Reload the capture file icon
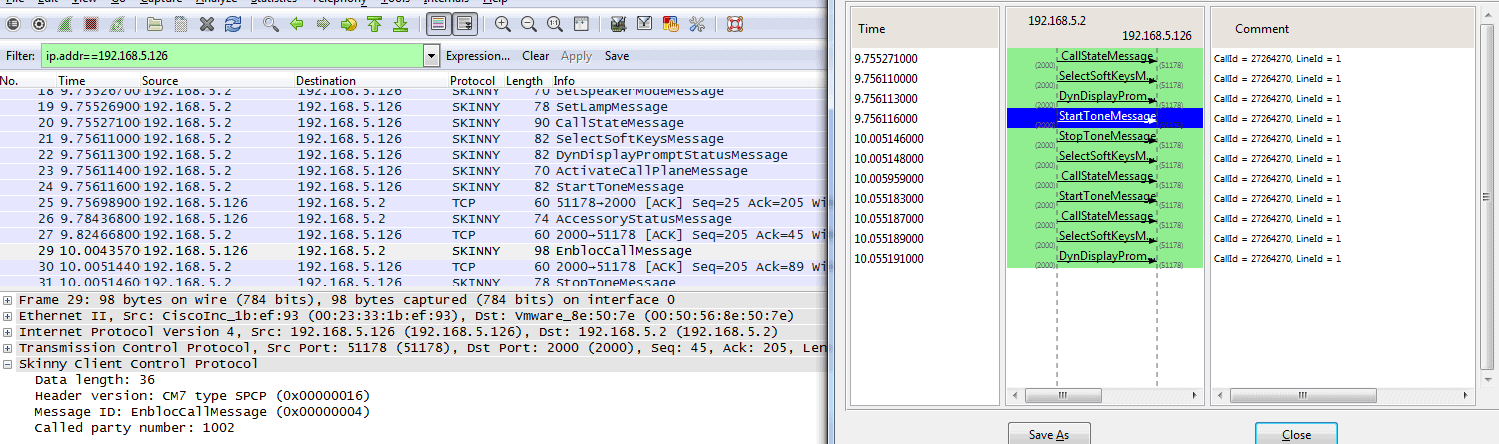Screen dimensions: 1499x444 click(x=233, y=23)
